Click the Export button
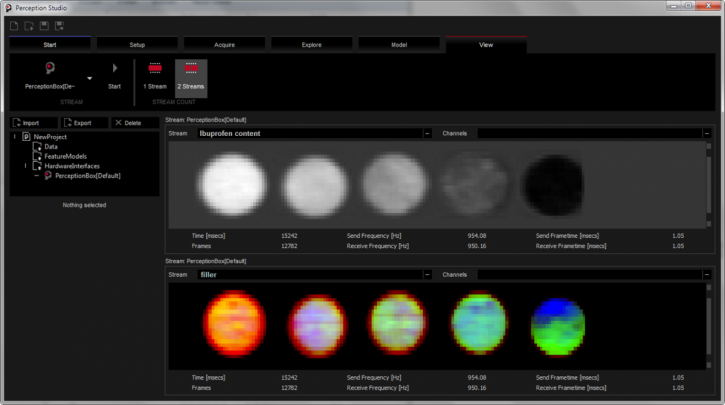Image resolution: width=725 pixels, height=405 pixels. click(x=85, y=123)
